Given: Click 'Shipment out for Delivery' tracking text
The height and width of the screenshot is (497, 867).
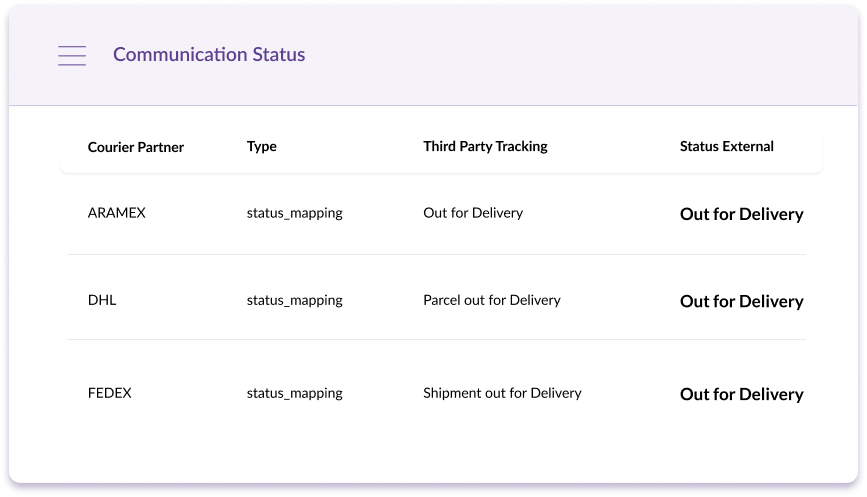Looking at the screenshot, I should (502, 393).
